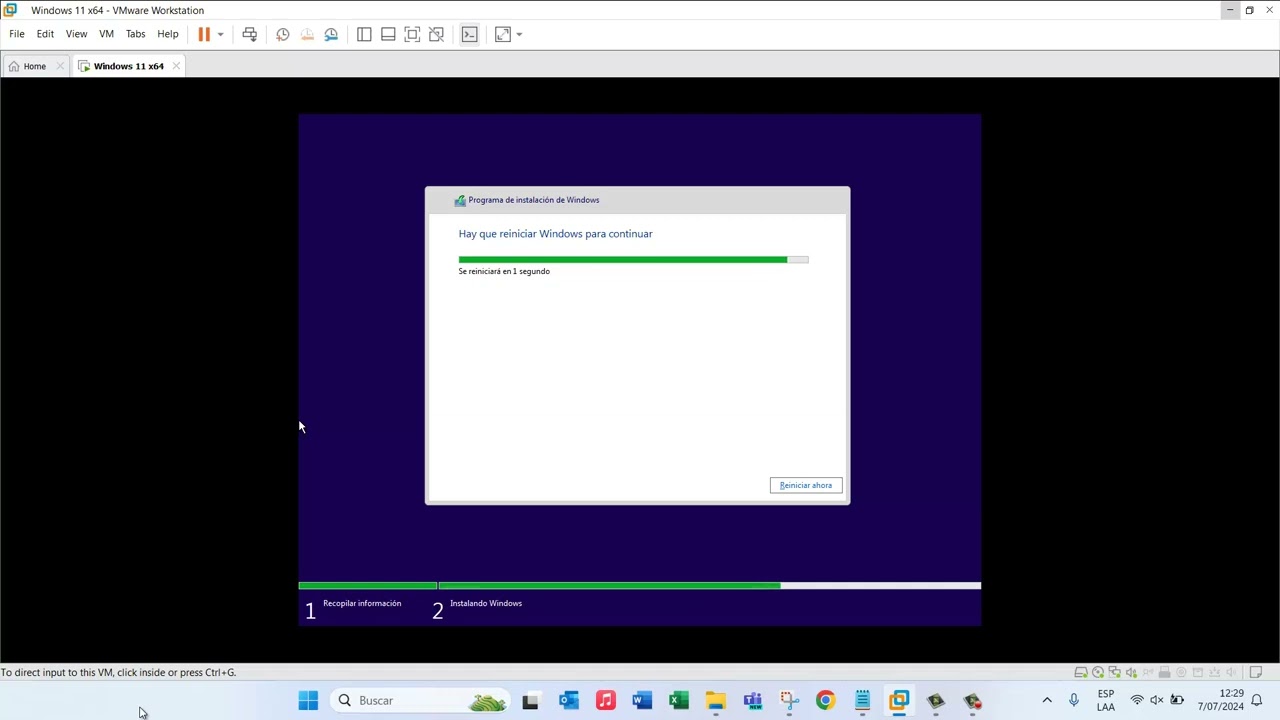Image resolution: width=1280 pixels, height=720 pixels.
Task: Open the Edit menu
Action: click(x=45, y=34)
